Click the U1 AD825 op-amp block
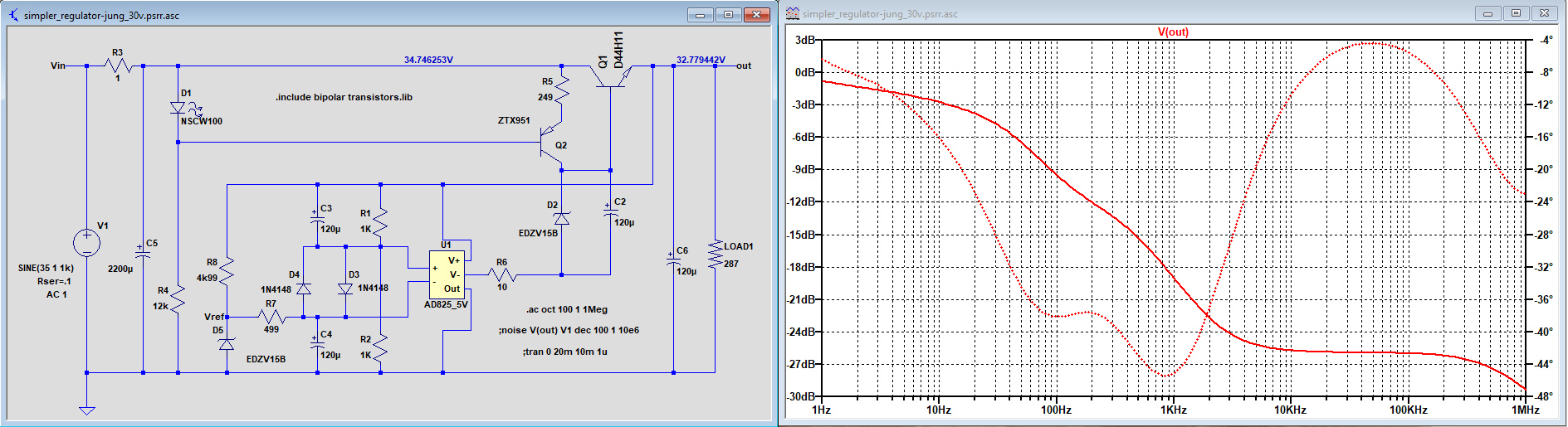Image resolution: width=1568 pixels, height=427 pixels. [x=447, y=274]
